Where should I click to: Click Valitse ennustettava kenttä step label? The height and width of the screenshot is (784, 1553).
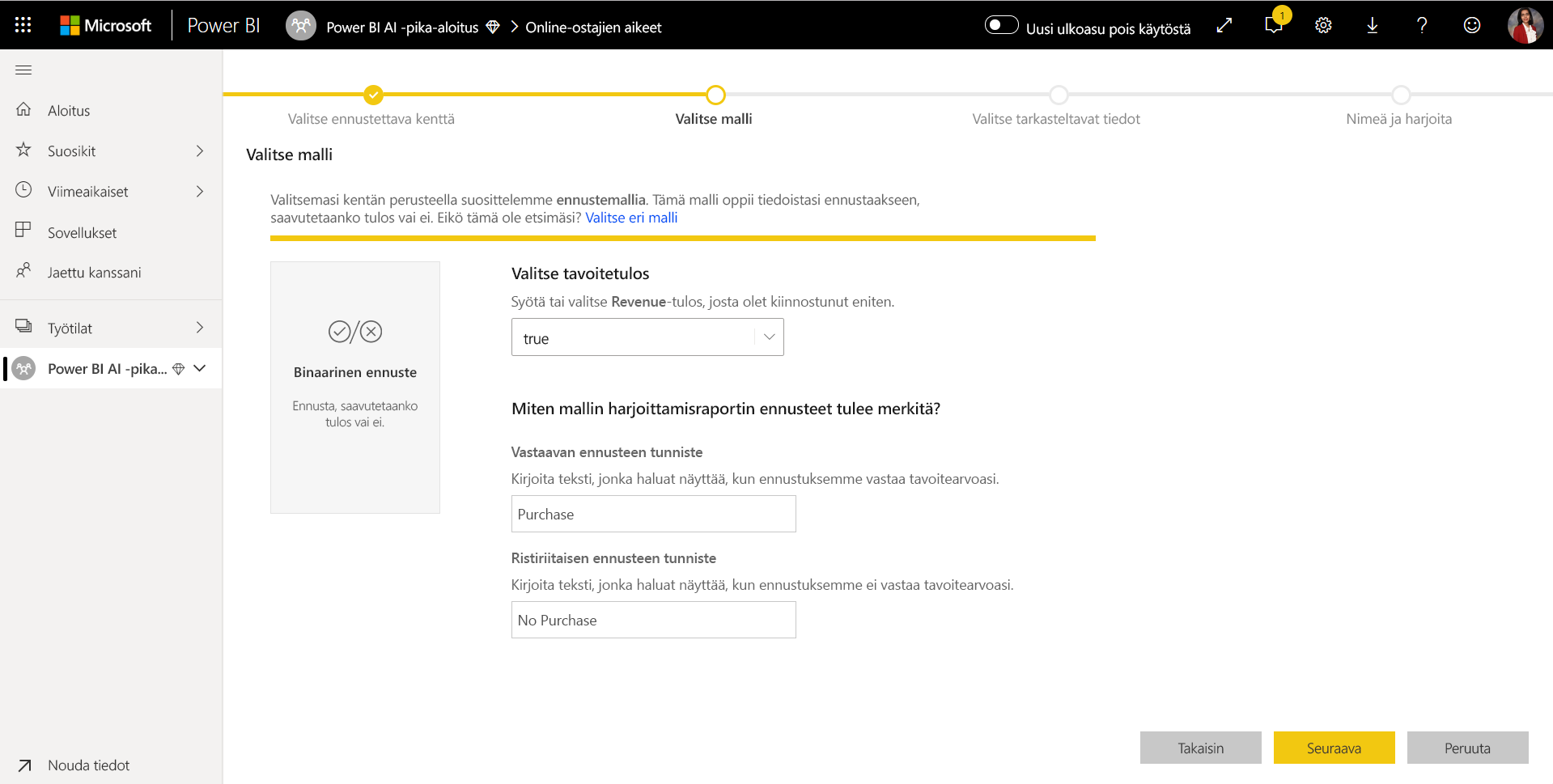(x=371, y=119)
